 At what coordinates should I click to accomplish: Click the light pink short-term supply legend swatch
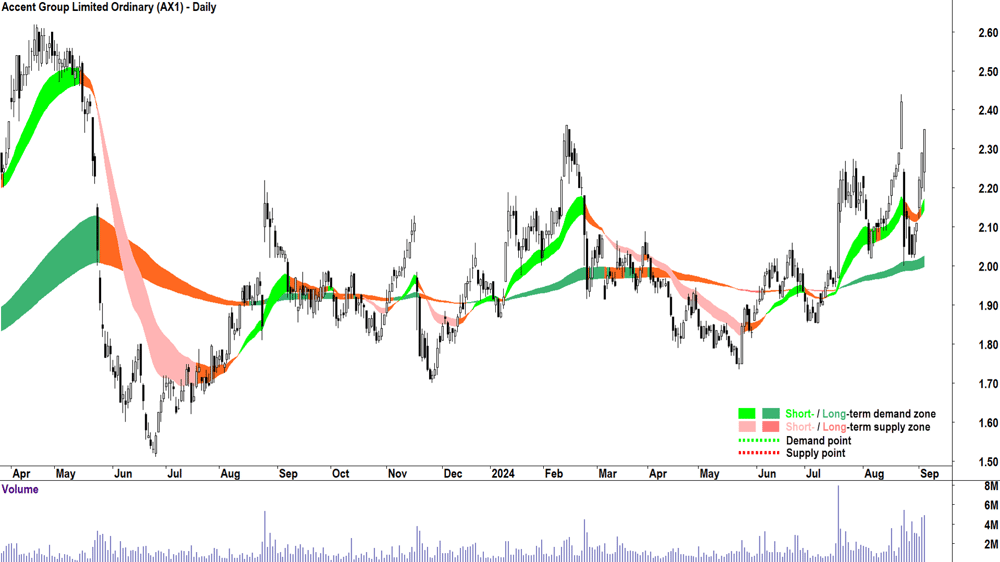pyautogui.click(x=747, y=427)
